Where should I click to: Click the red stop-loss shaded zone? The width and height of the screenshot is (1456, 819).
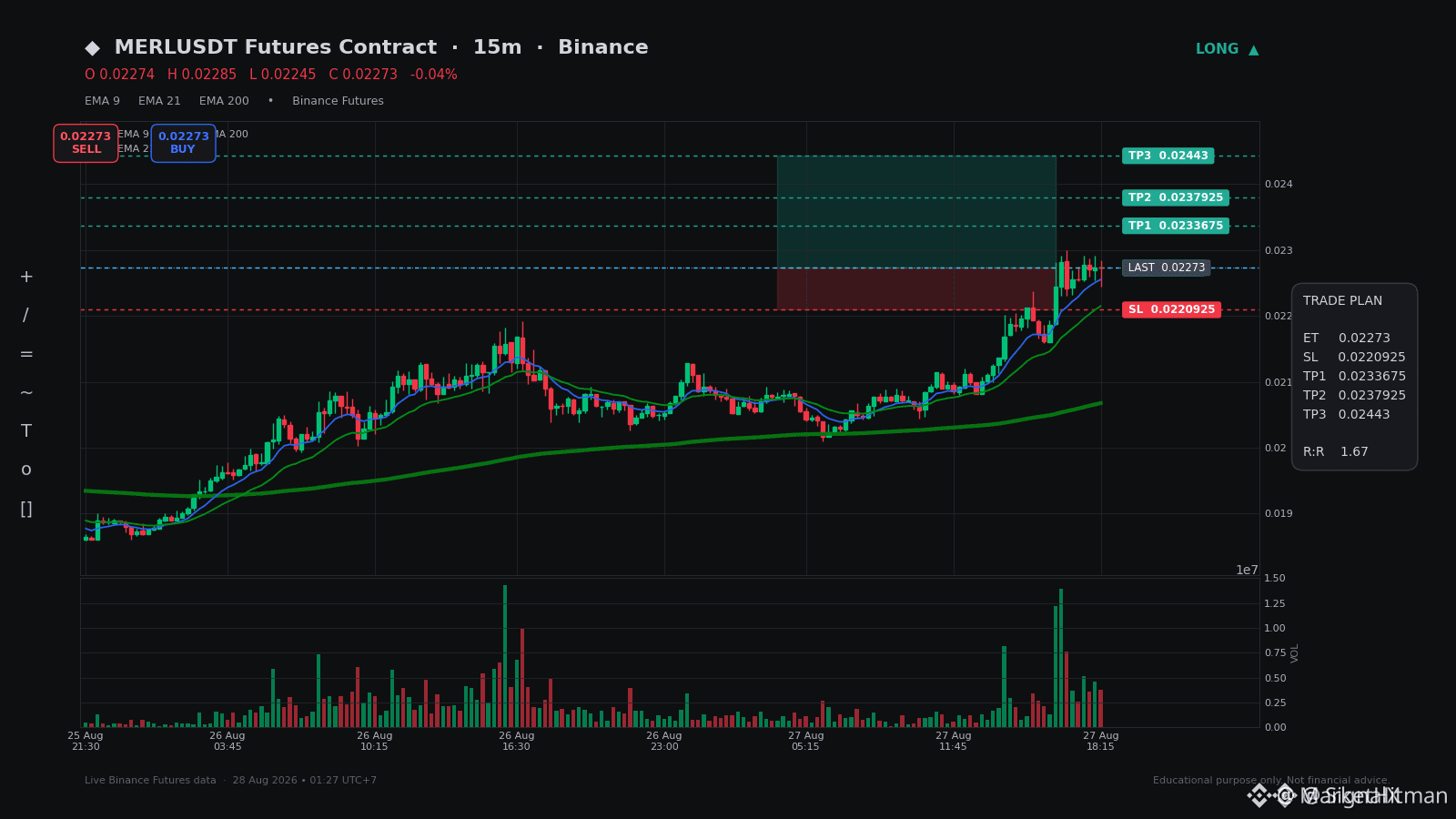point(916,288)
